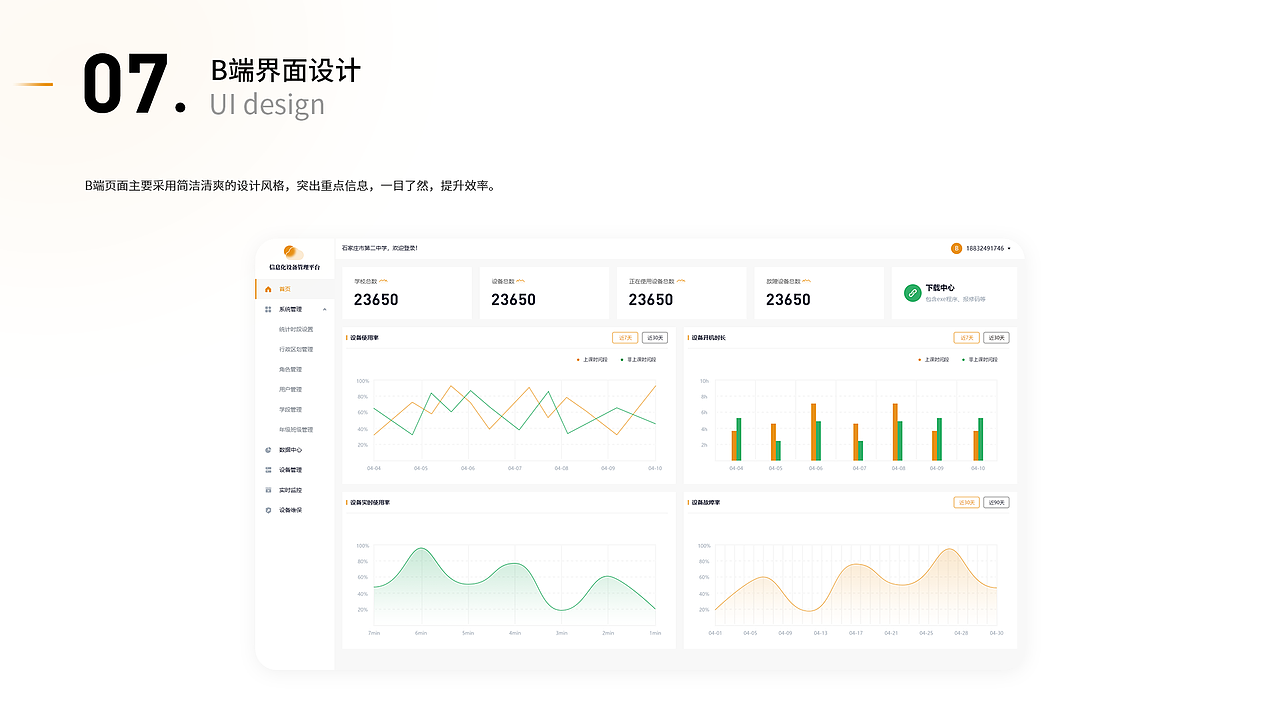Select 近30天 filter on 设备使用率 chart
This screenshot has width=1280, height=720.
tap(655, 337)
